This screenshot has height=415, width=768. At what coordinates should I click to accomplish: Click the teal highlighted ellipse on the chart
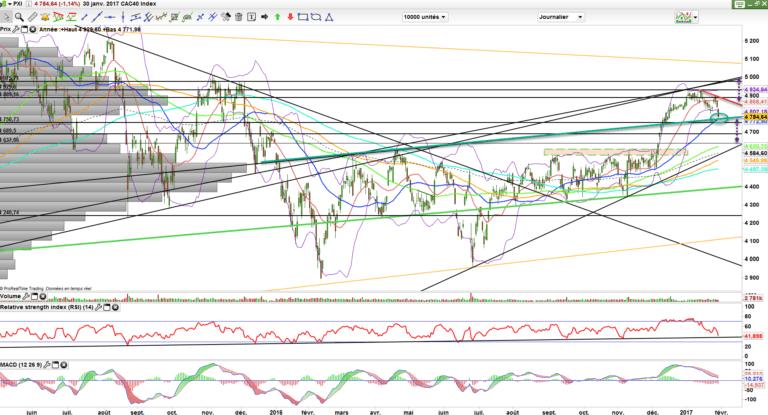[x=718, y=119]
